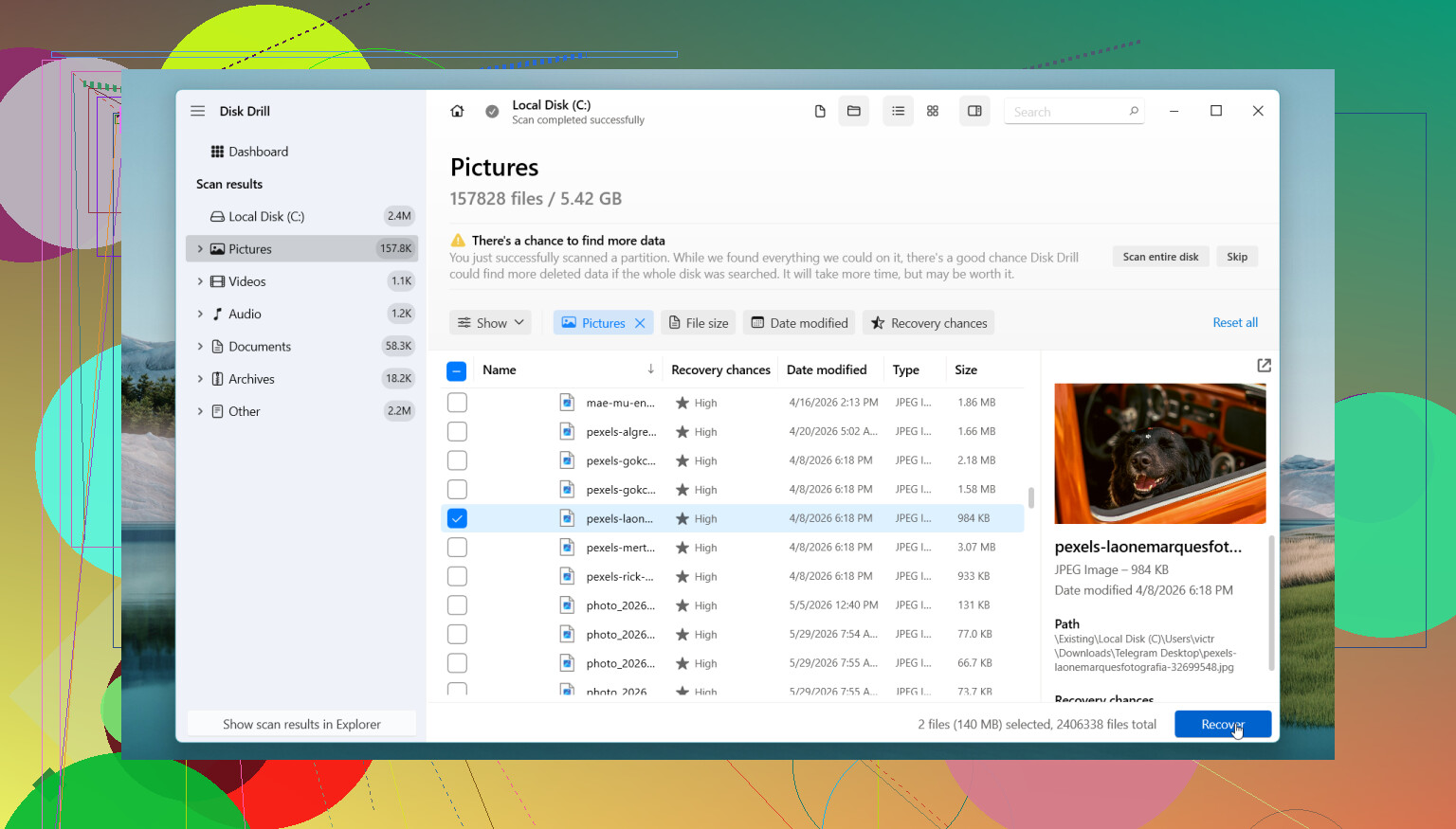Click the Dashboard grid icon
Screen dimensions: 1456x829
point(217,152)
